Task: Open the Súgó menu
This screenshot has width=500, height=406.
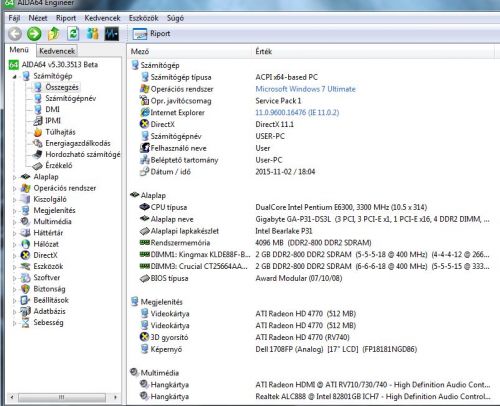Action: [x=175, y=18]
